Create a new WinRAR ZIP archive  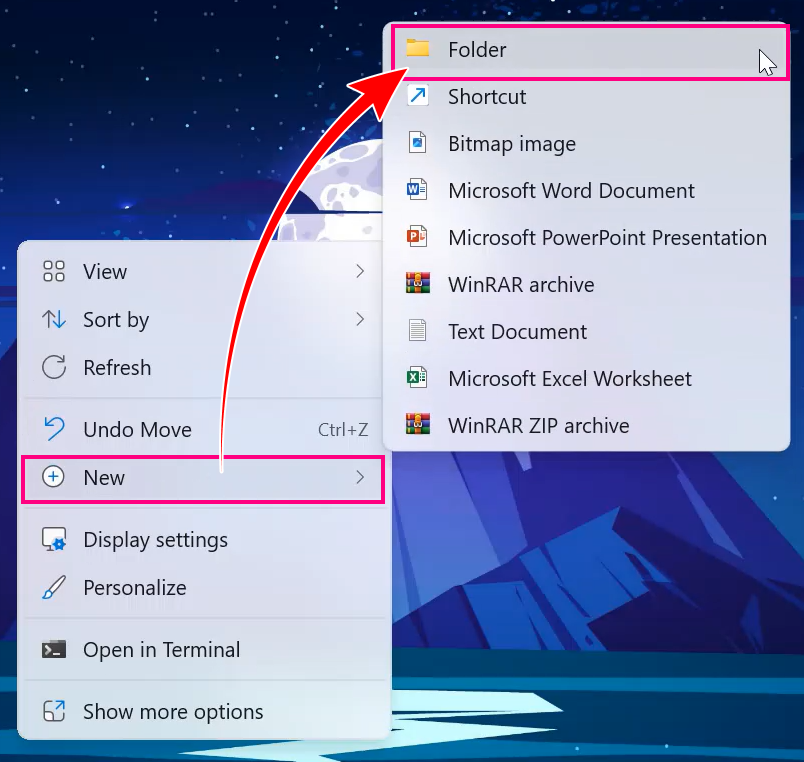pyautogui.click(x=538, y=425)
